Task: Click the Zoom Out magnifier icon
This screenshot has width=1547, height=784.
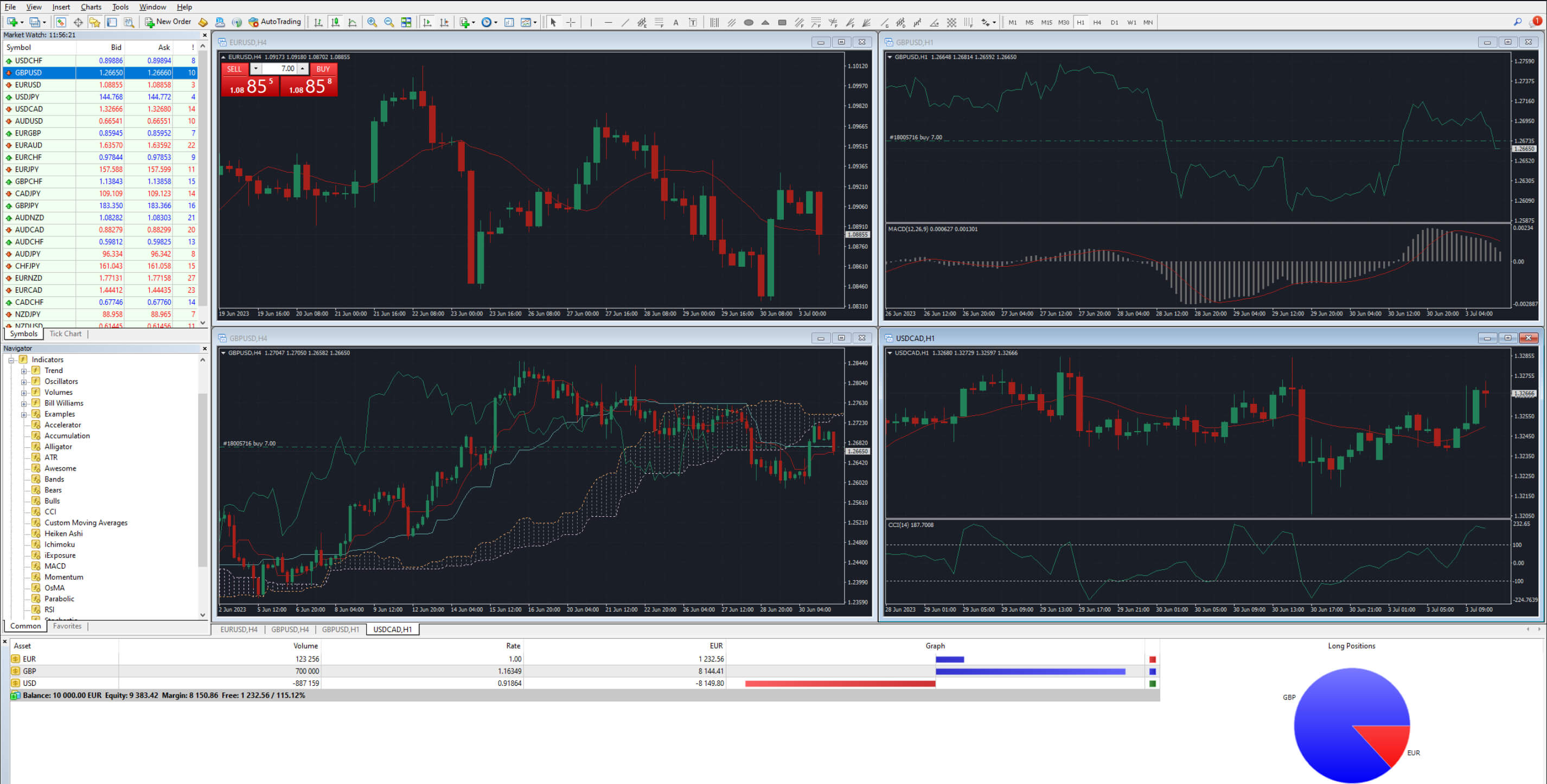Action: (x=388, y=22)
